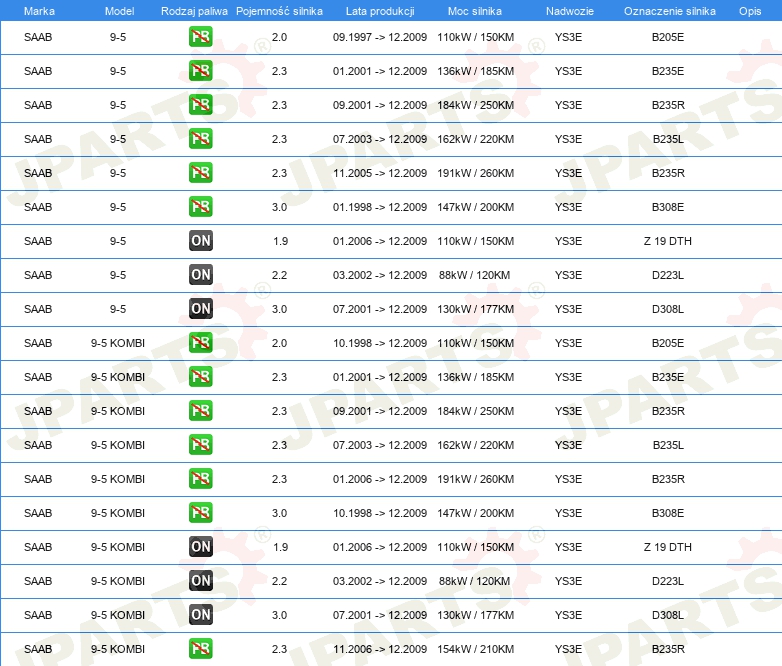Click the petrol icon in the 9-5 KOMBI B205E row
The height and width of the screenshot is (666, 782).
[200, 343]
